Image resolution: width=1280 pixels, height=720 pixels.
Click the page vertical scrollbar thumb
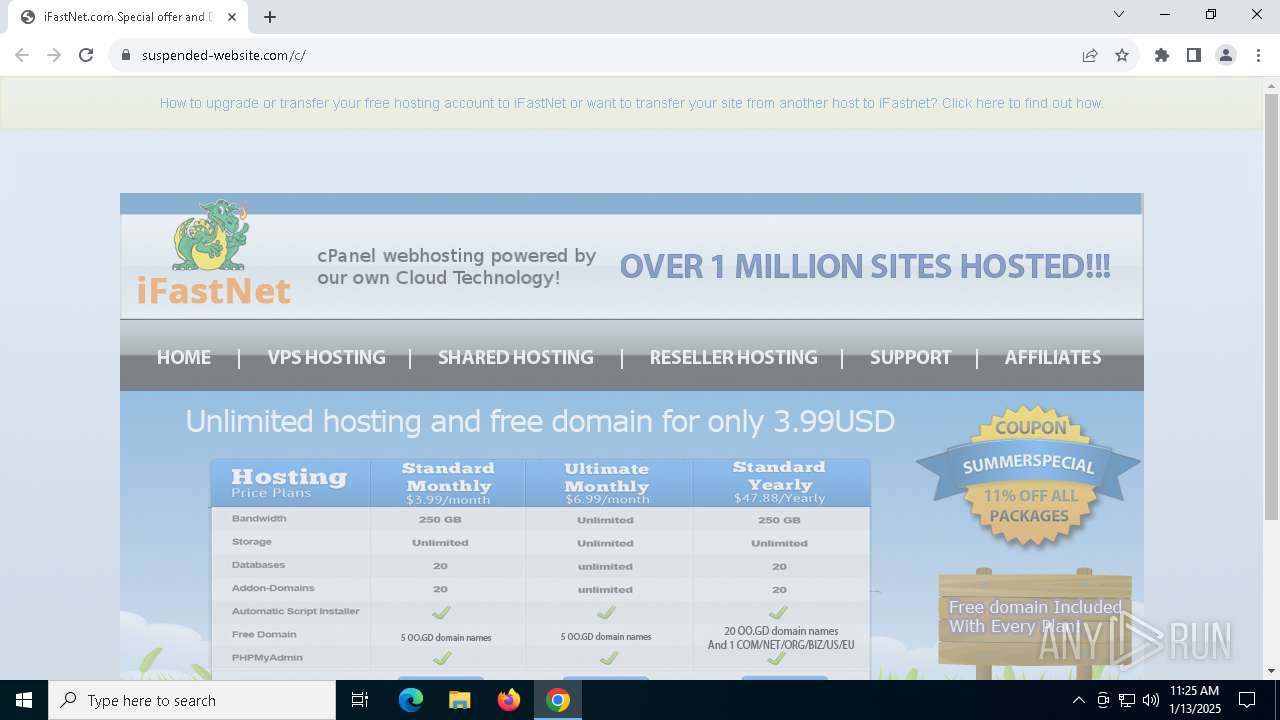[x=1271, y=306]
